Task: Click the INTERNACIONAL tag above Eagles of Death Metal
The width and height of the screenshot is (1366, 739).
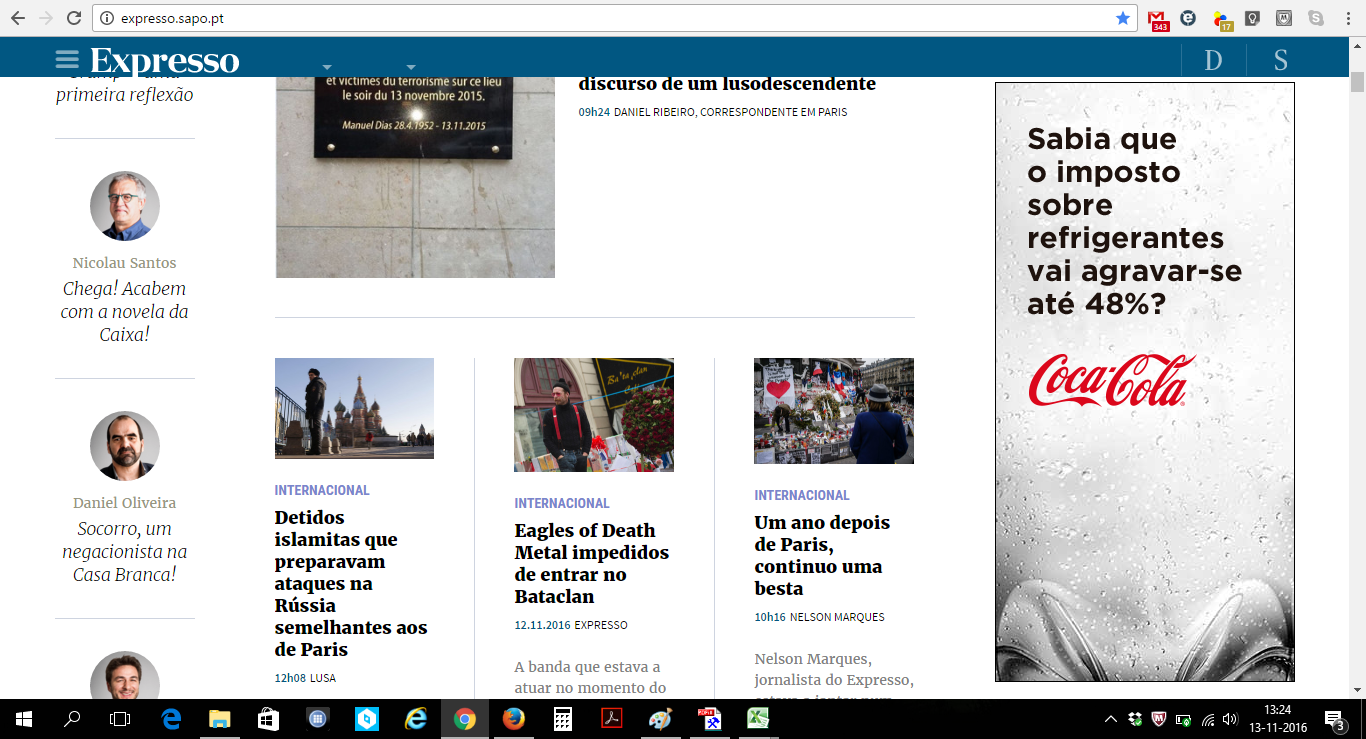Action: (562, 503)
